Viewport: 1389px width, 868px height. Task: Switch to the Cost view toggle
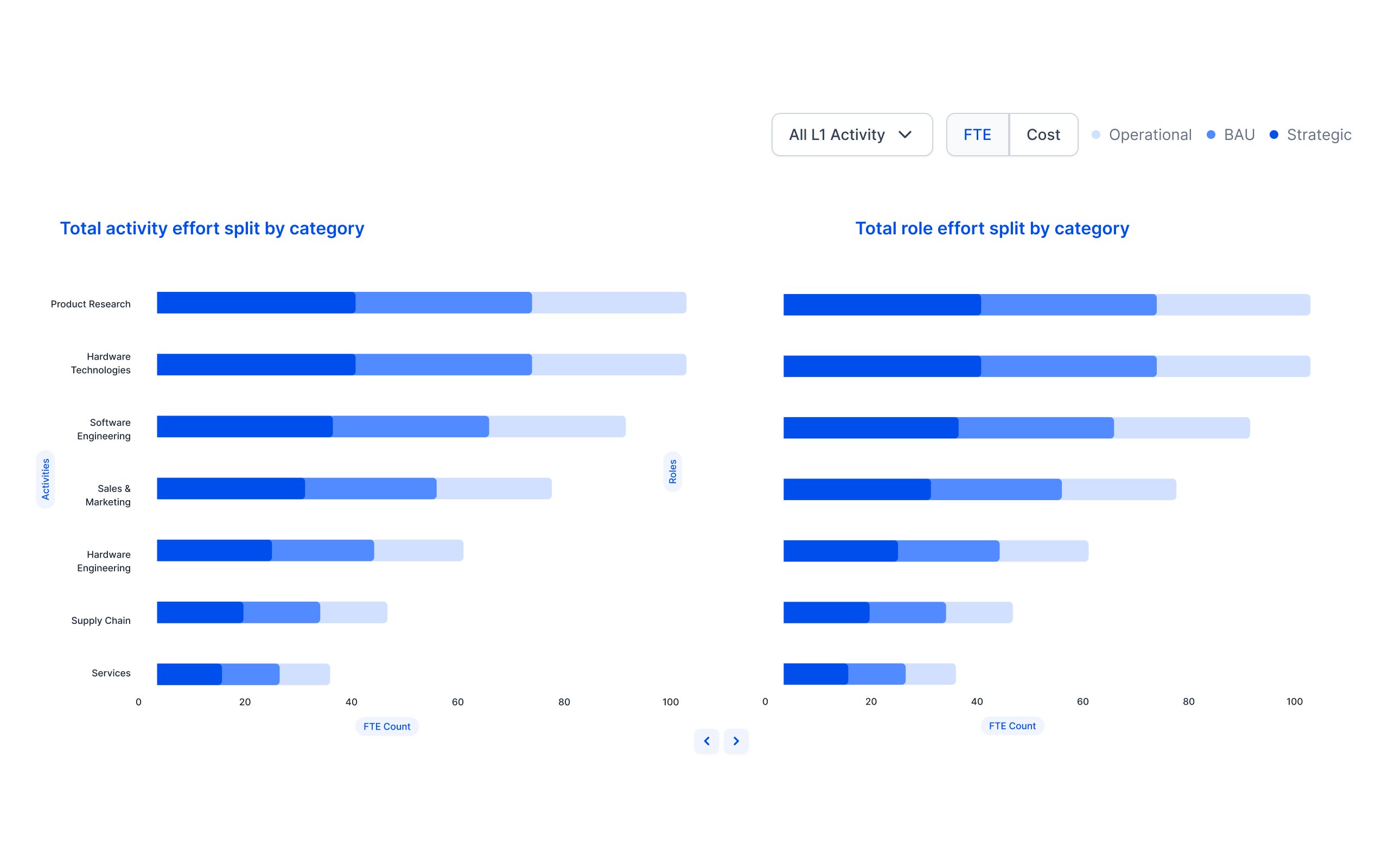click(x=1043, y=133)
